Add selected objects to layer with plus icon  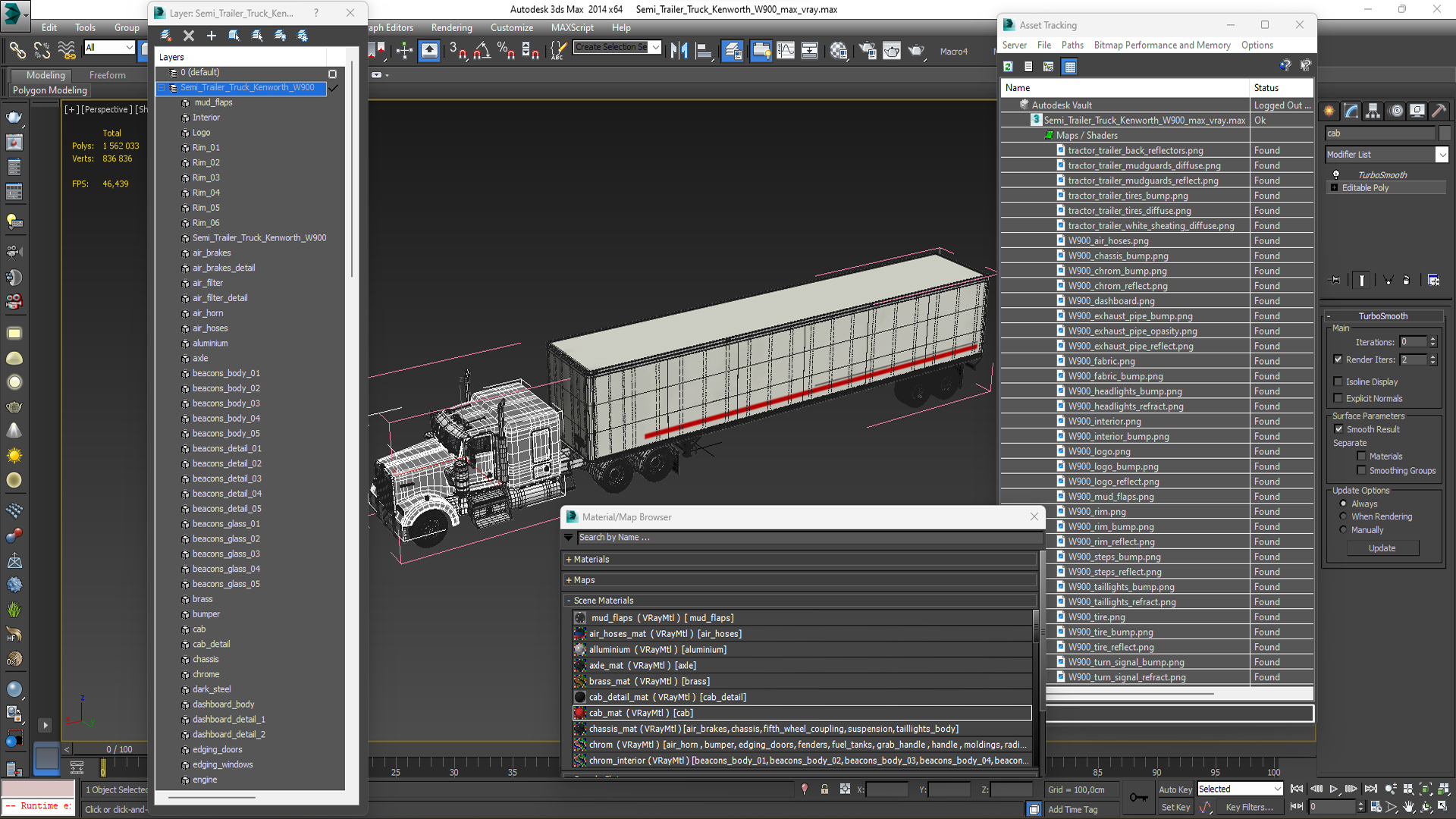point(212,36)
